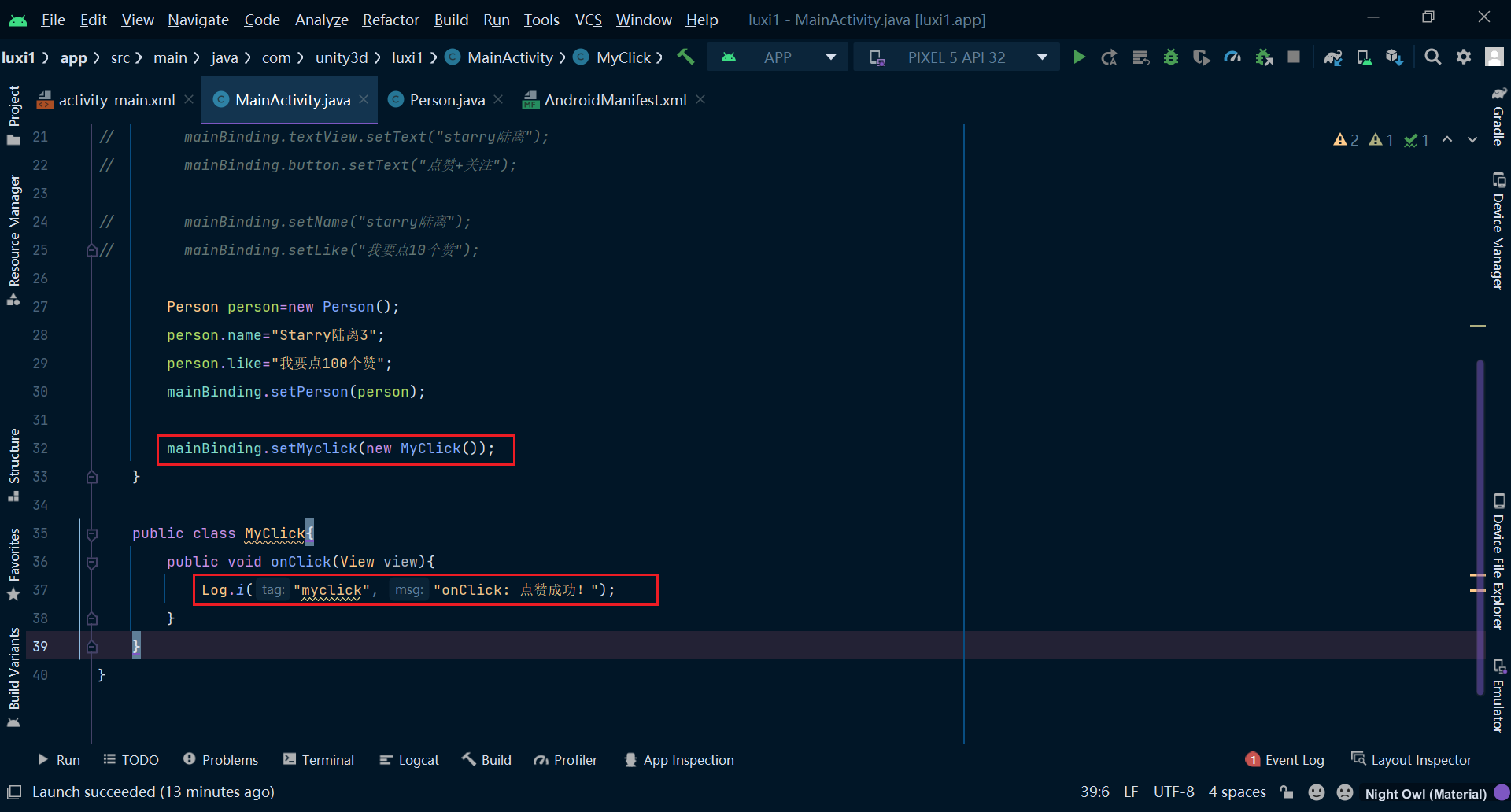Image resolution: width=1511 pixels, height=812 pixels.
Task: Open the Favorites tool window
Action: [13, 563]
